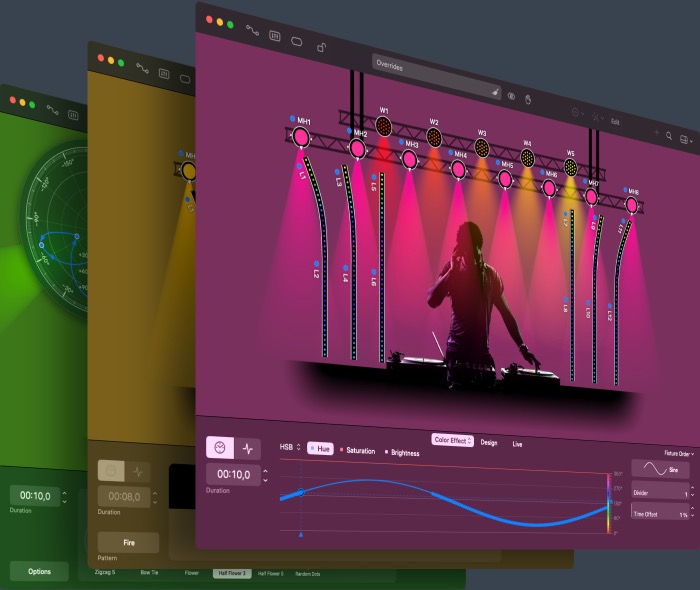Switch to the Live tab

point(517,444)
